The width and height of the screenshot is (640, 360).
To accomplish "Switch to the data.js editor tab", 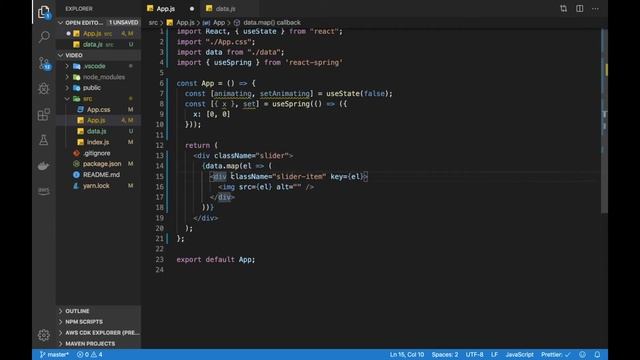I will click(225, 9).
